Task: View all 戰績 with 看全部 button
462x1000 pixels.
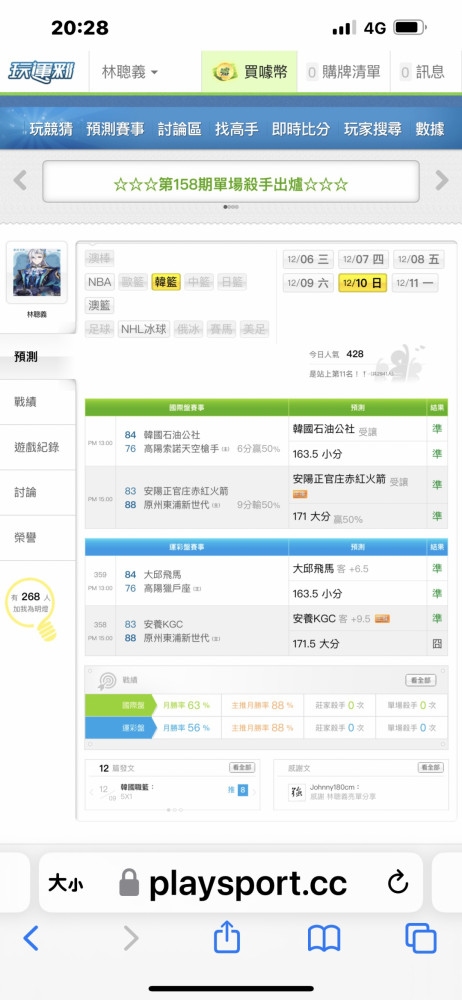Action: (x=421, y=680)
